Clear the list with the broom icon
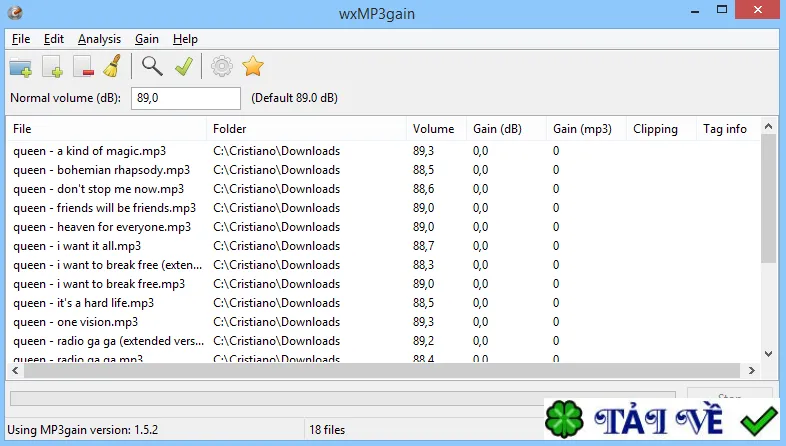The width and height of the screenshot is (786, 446). tap(113, 66)
